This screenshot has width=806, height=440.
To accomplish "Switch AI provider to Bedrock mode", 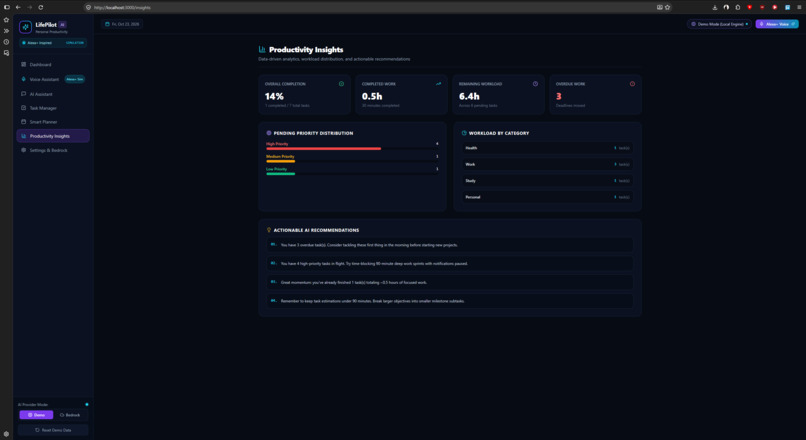I will (x=70, y=415).
